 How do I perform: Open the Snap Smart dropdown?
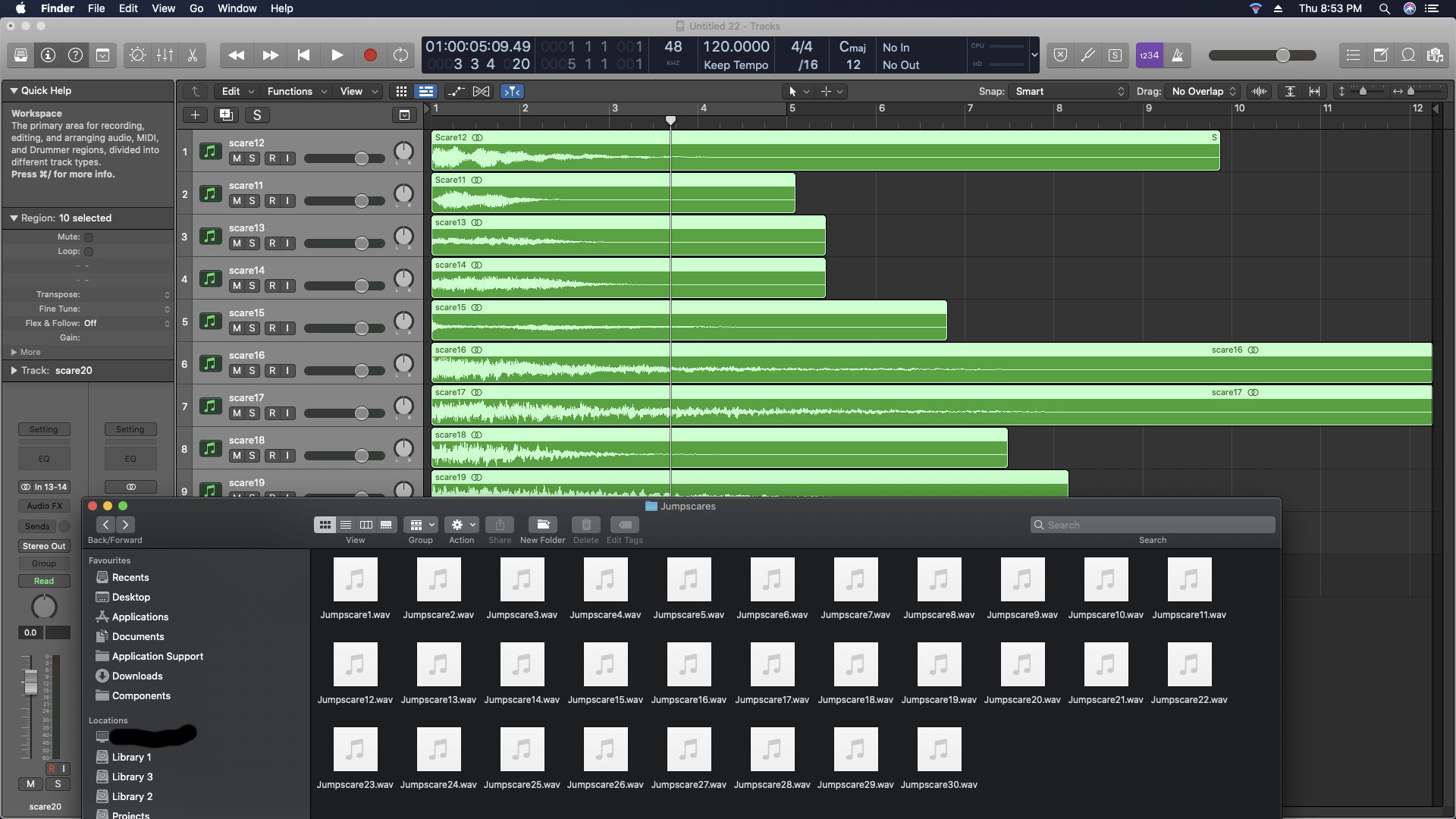pos(1069,92)
